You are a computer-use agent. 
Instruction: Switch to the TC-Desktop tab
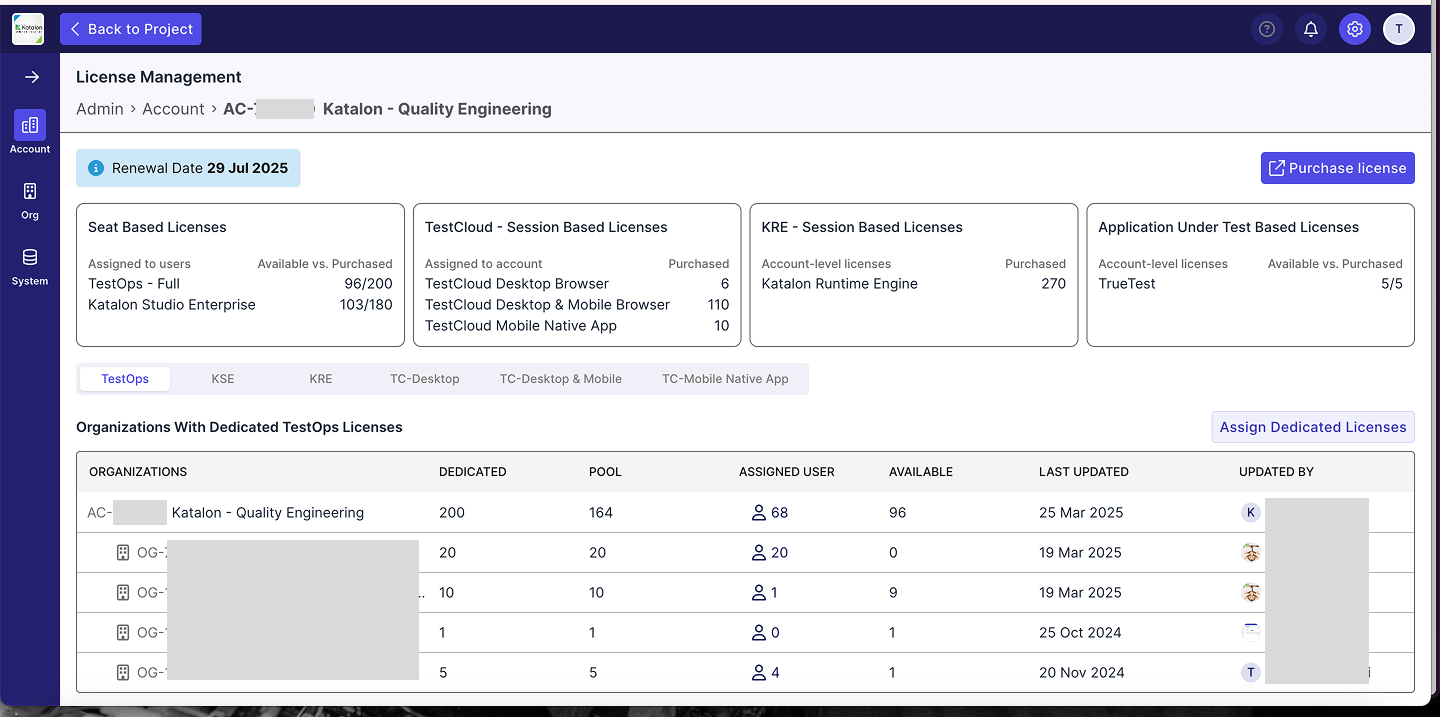[x=425, y=379]
